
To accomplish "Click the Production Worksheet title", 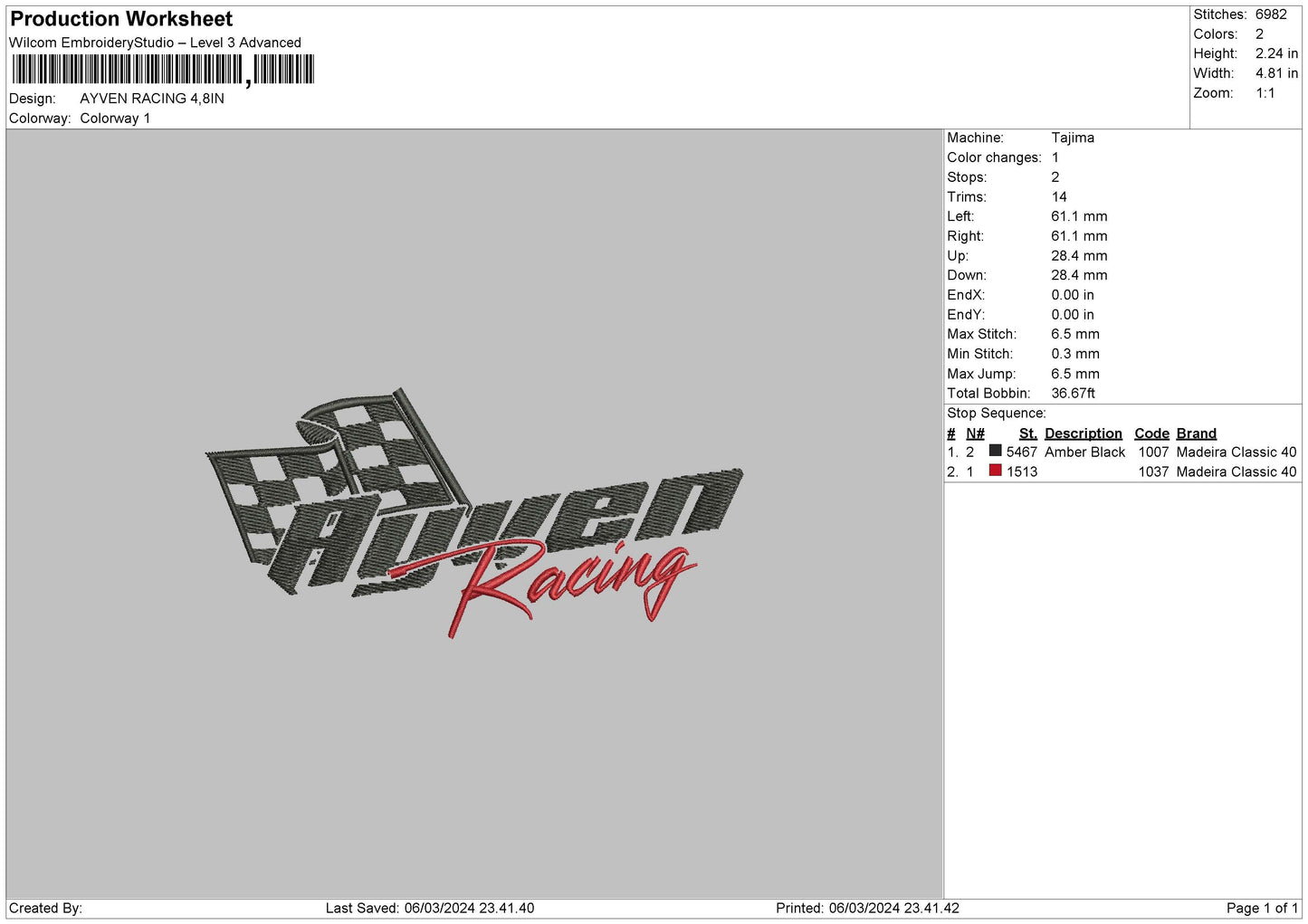I will pyautogui.click(x=121, y=19).
